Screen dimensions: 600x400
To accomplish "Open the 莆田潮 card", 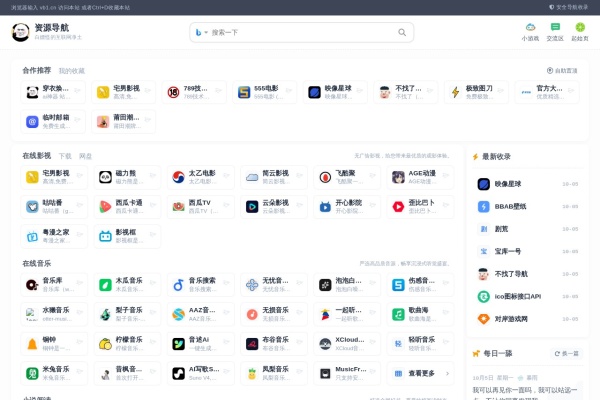I will coord(123,122).
